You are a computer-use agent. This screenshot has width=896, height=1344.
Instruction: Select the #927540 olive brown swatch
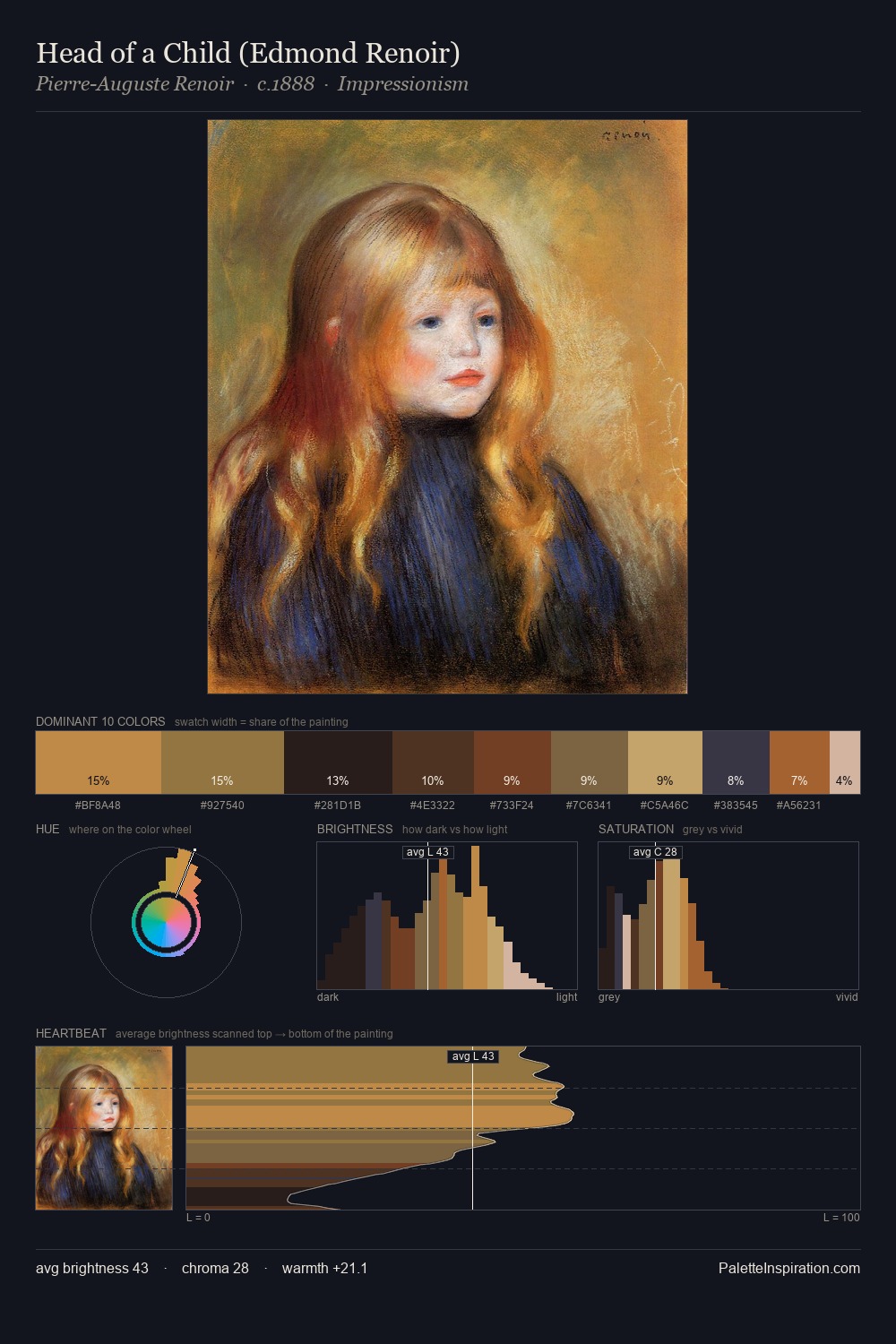pyautogui.click(x=222, y=762)
